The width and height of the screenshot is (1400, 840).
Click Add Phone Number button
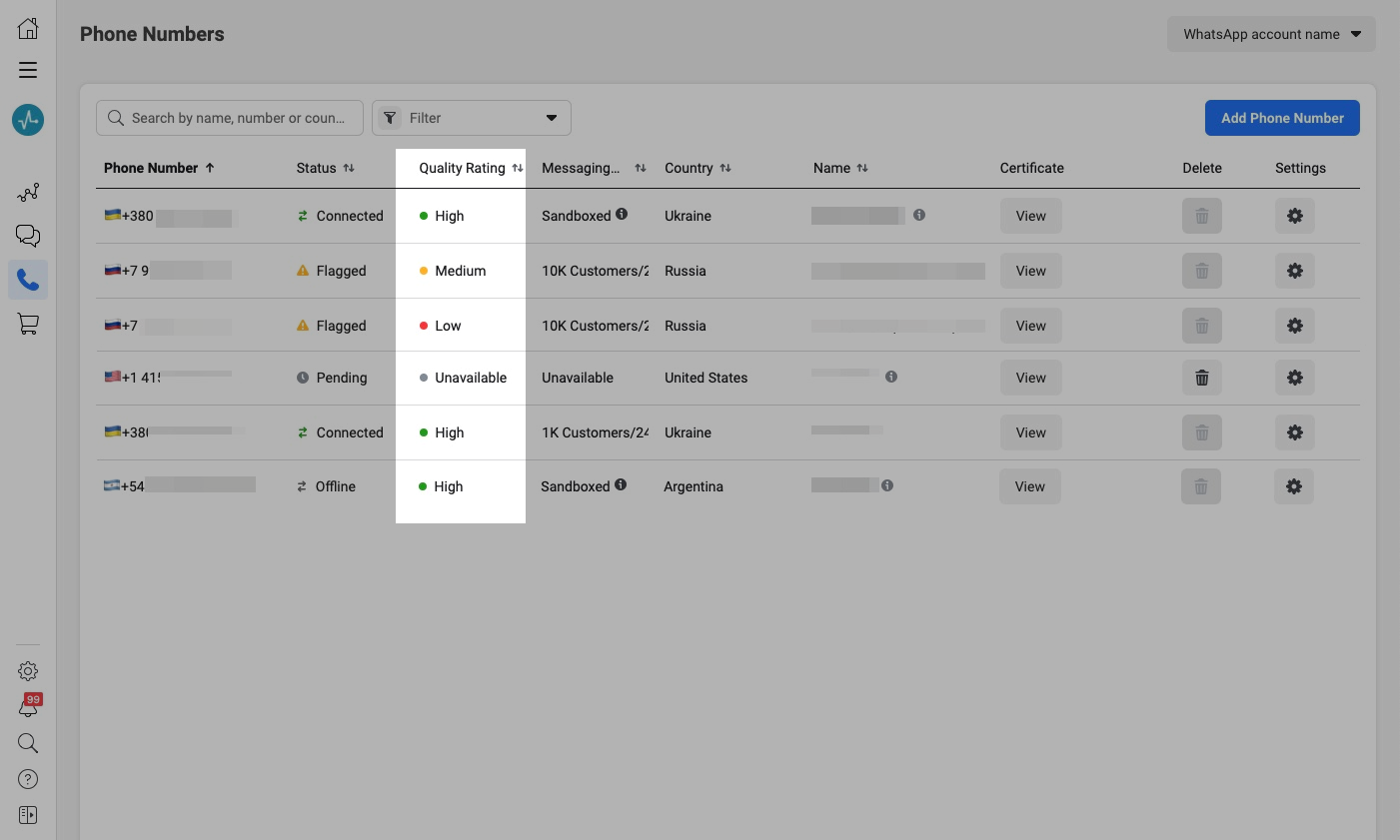coord(1282,118)
